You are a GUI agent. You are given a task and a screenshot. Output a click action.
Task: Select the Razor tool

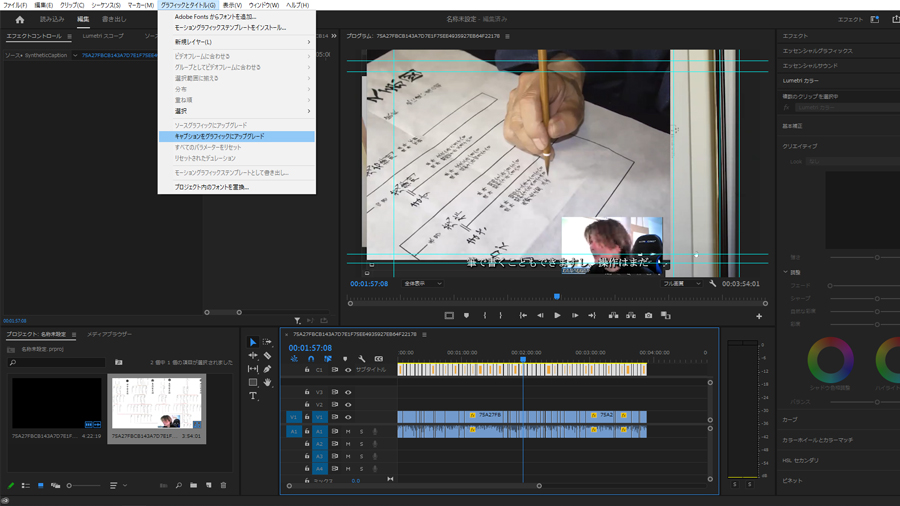click(267, 356)
